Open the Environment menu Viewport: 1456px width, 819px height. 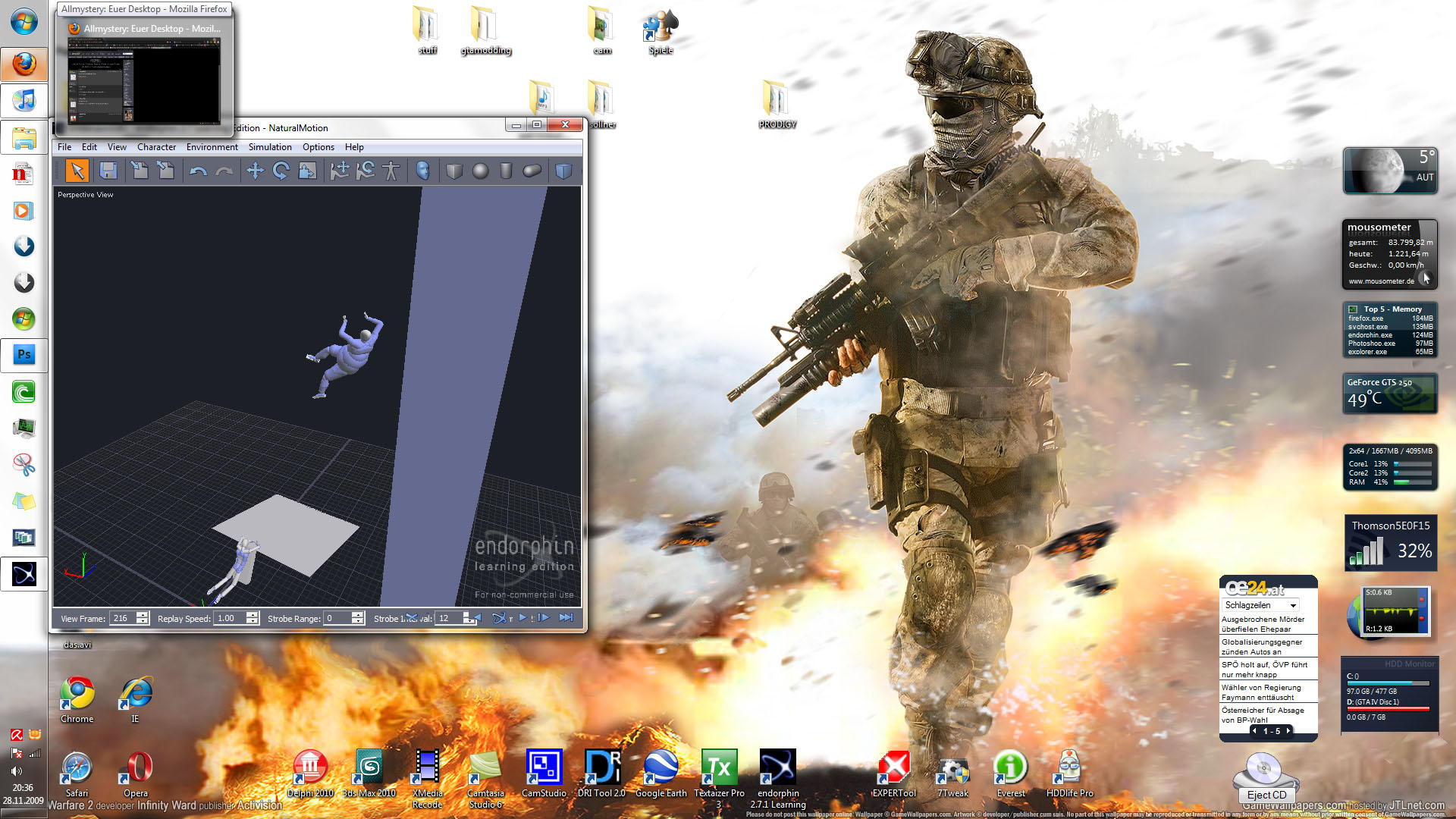click(212, 147)
